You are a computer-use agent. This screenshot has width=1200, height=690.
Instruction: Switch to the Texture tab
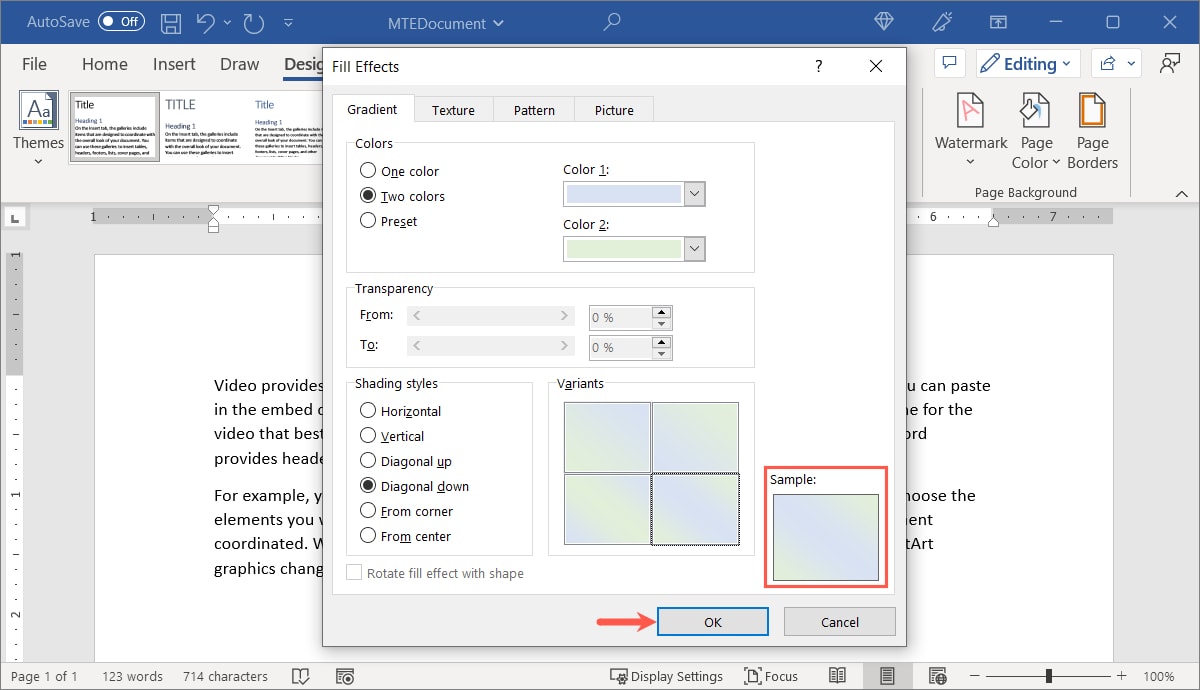tap(453, 110)
